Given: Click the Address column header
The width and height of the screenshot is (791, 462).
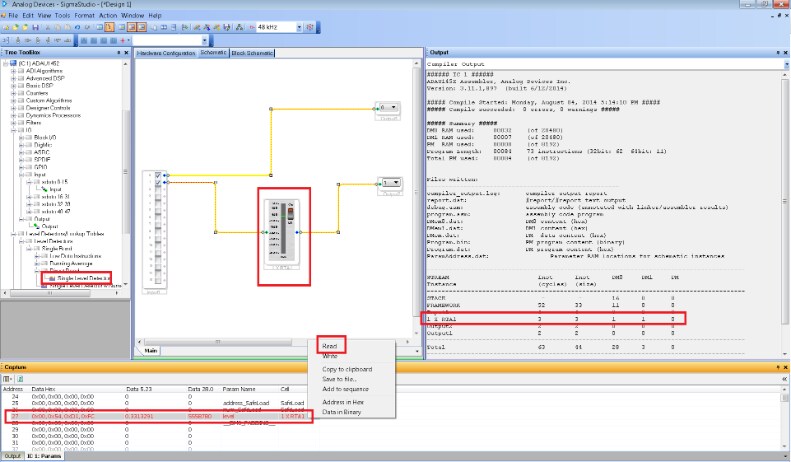Looking at the screenshot, I should click(x=13, y=389).
